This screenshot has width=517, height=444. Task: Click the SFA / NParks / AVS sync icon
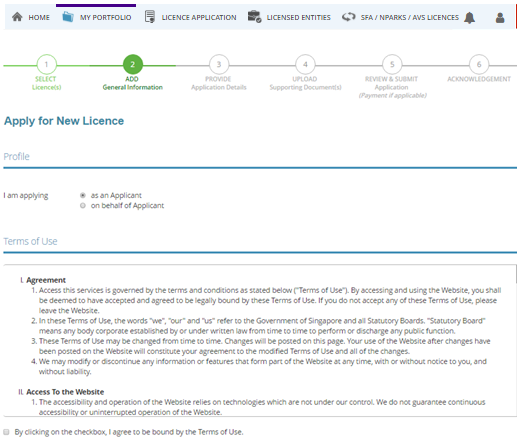[x=349, y=17]
